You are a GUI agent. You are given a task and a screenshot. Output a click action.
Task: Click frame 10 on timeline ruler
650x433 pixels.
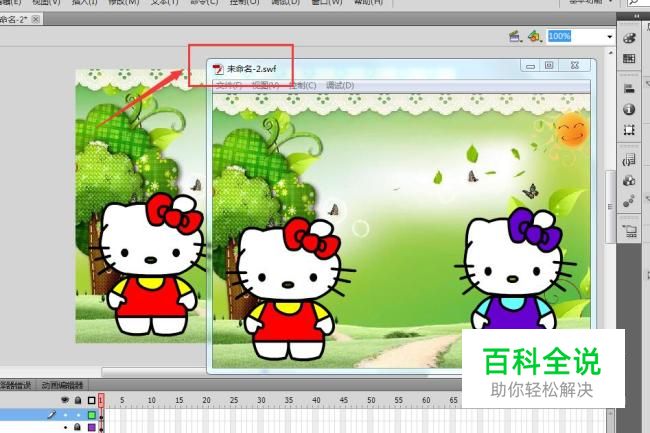click(151, 400)
